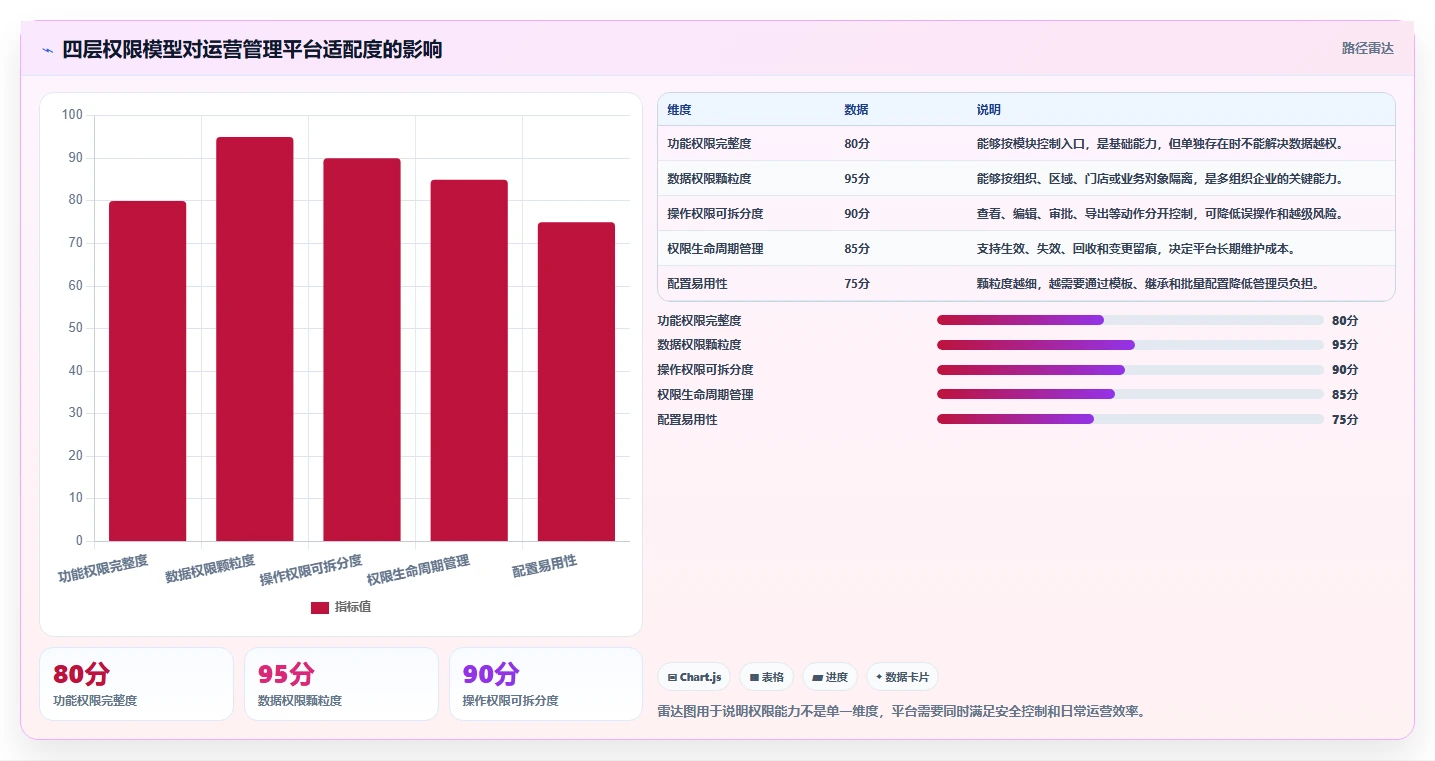
Task: Click the icon in the 表格 chip
Action: pos(754,677)
